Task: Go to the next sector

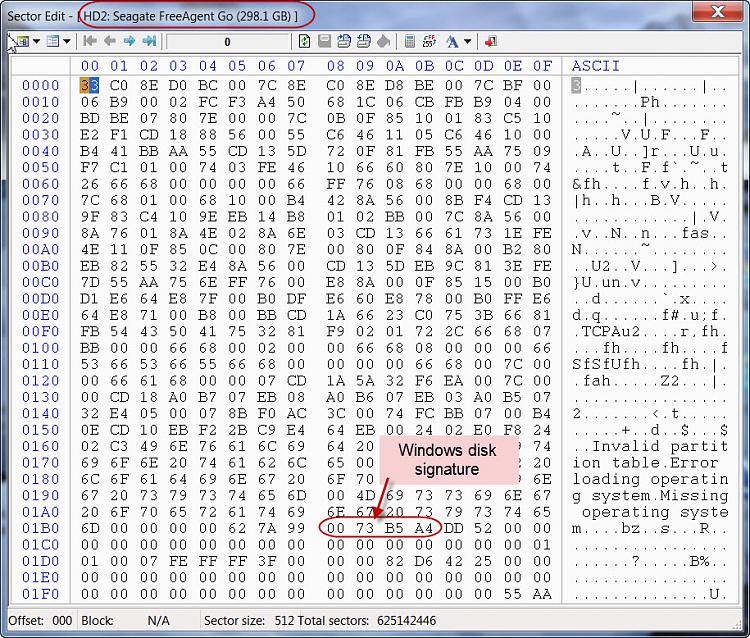Action: pyautogui.click(x=129, y=42)
